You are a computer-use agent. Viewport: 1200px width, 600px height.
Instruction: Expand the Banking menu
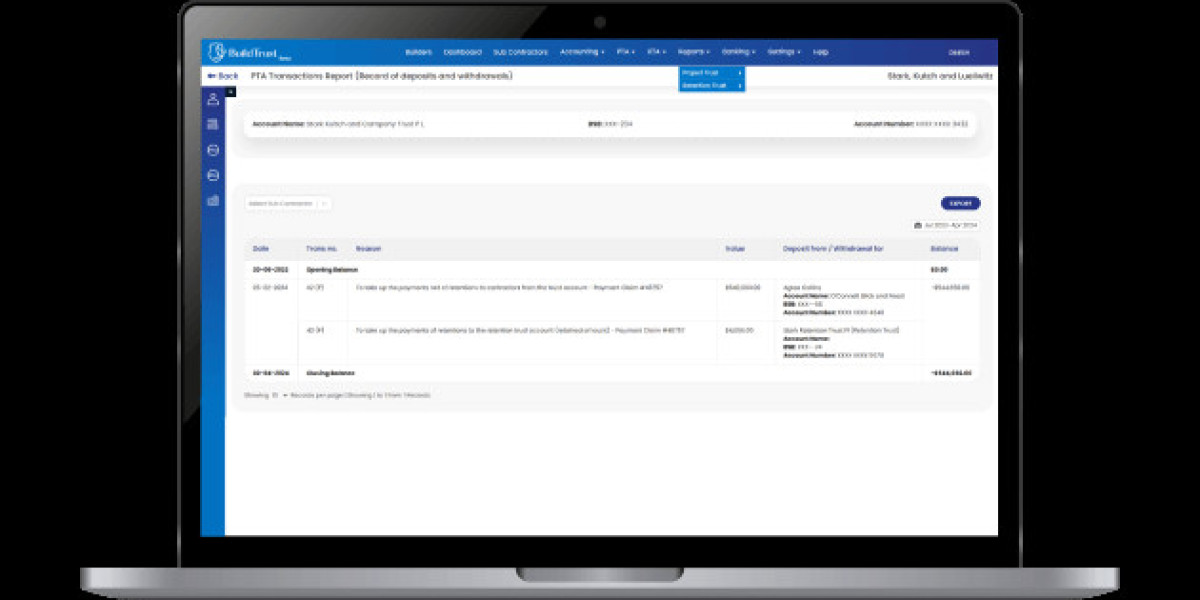738,52
